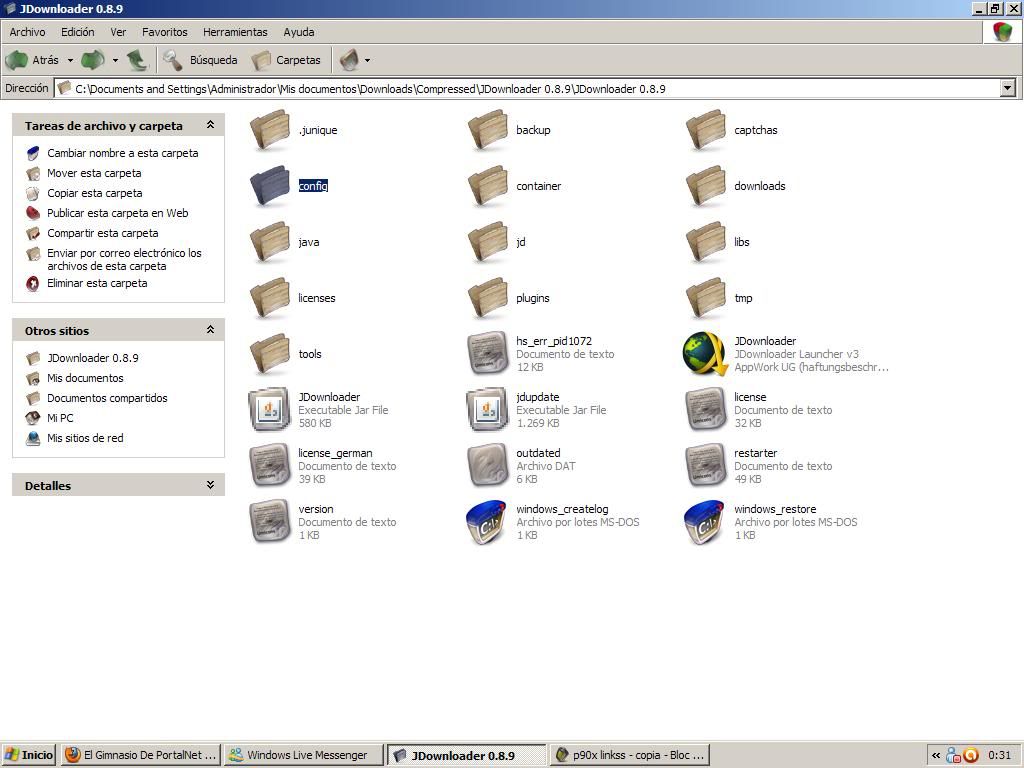1024x768 pixels.
Task: Select the licenses folder icon
Action: [270, 298]
